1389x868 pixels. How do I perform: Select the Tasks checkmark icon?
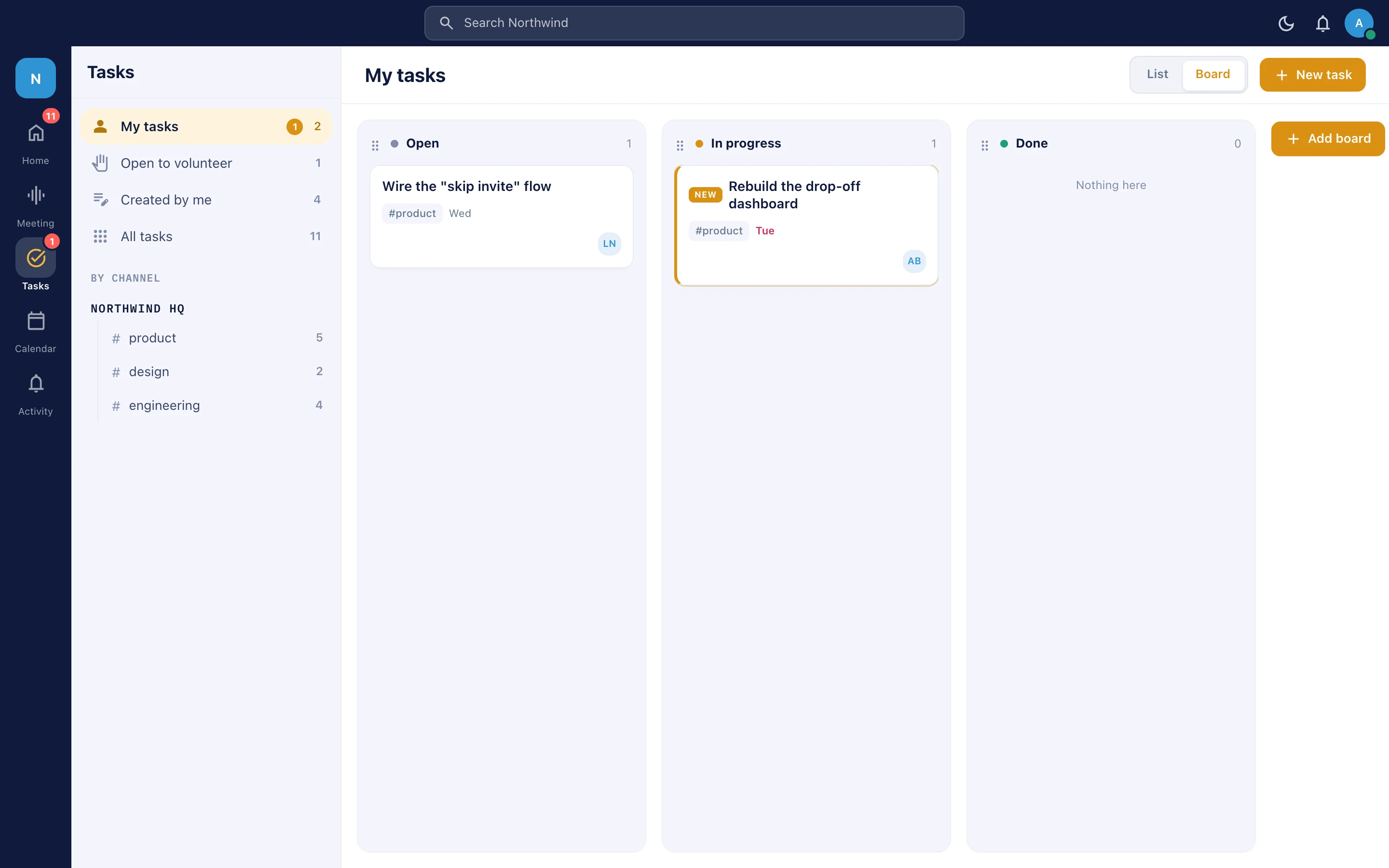(x=36, y=258)
